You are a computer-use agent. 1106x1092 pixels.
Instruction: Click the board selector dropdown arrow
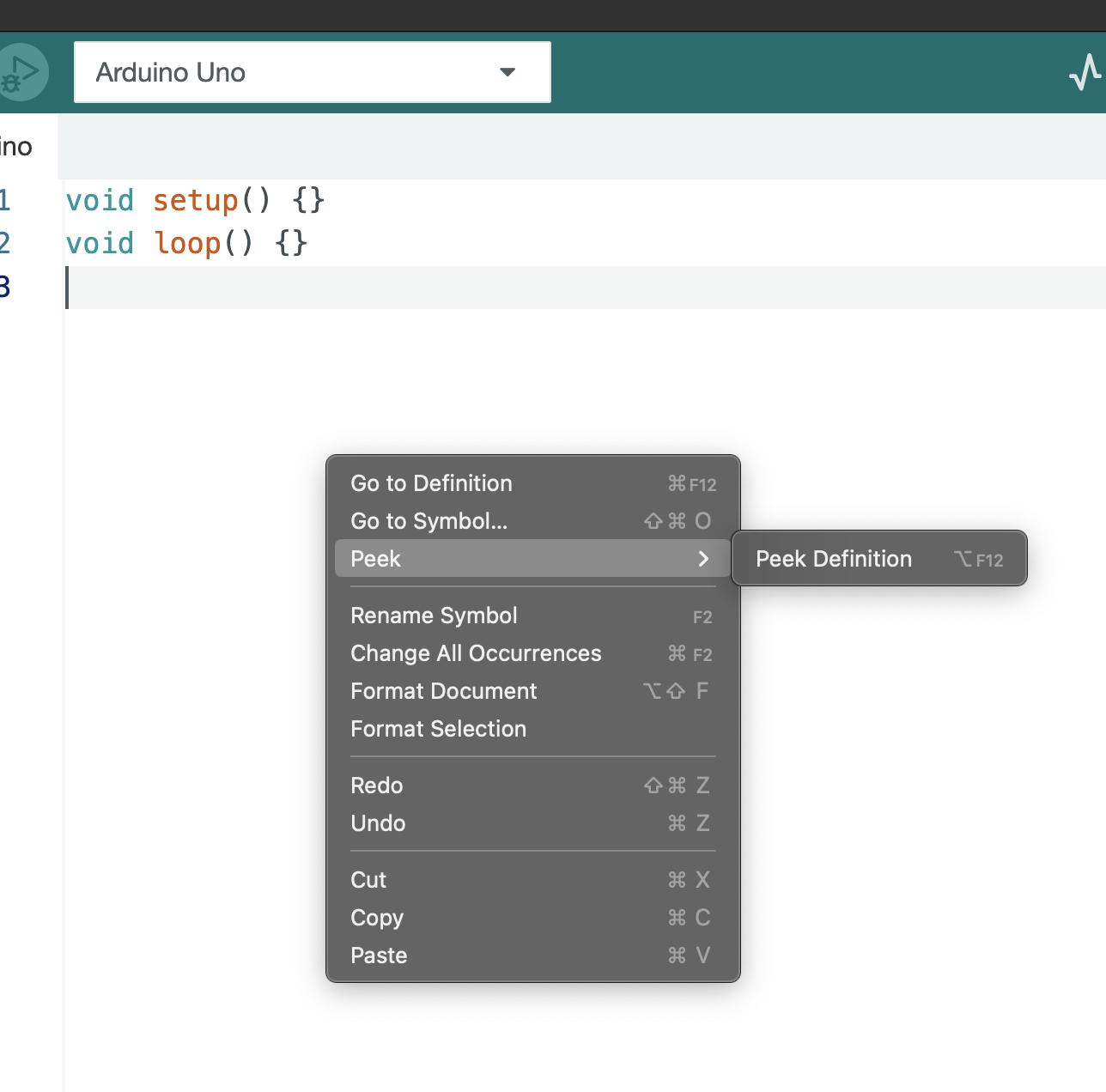[x=507, y=72]
